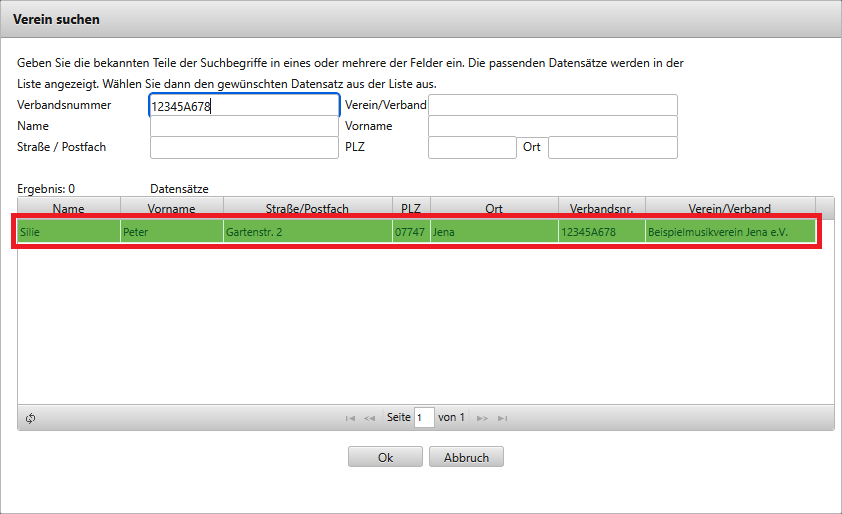
Task: Click the refresh icon in the pager bar
Action: point(31,418)
